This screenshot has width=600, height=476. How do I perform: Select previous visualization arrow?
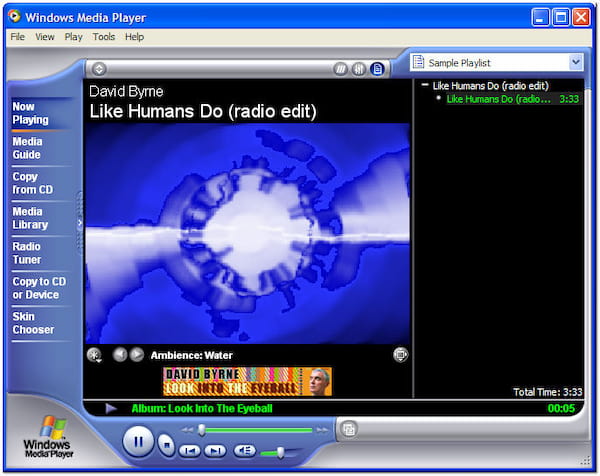[120, 355]
